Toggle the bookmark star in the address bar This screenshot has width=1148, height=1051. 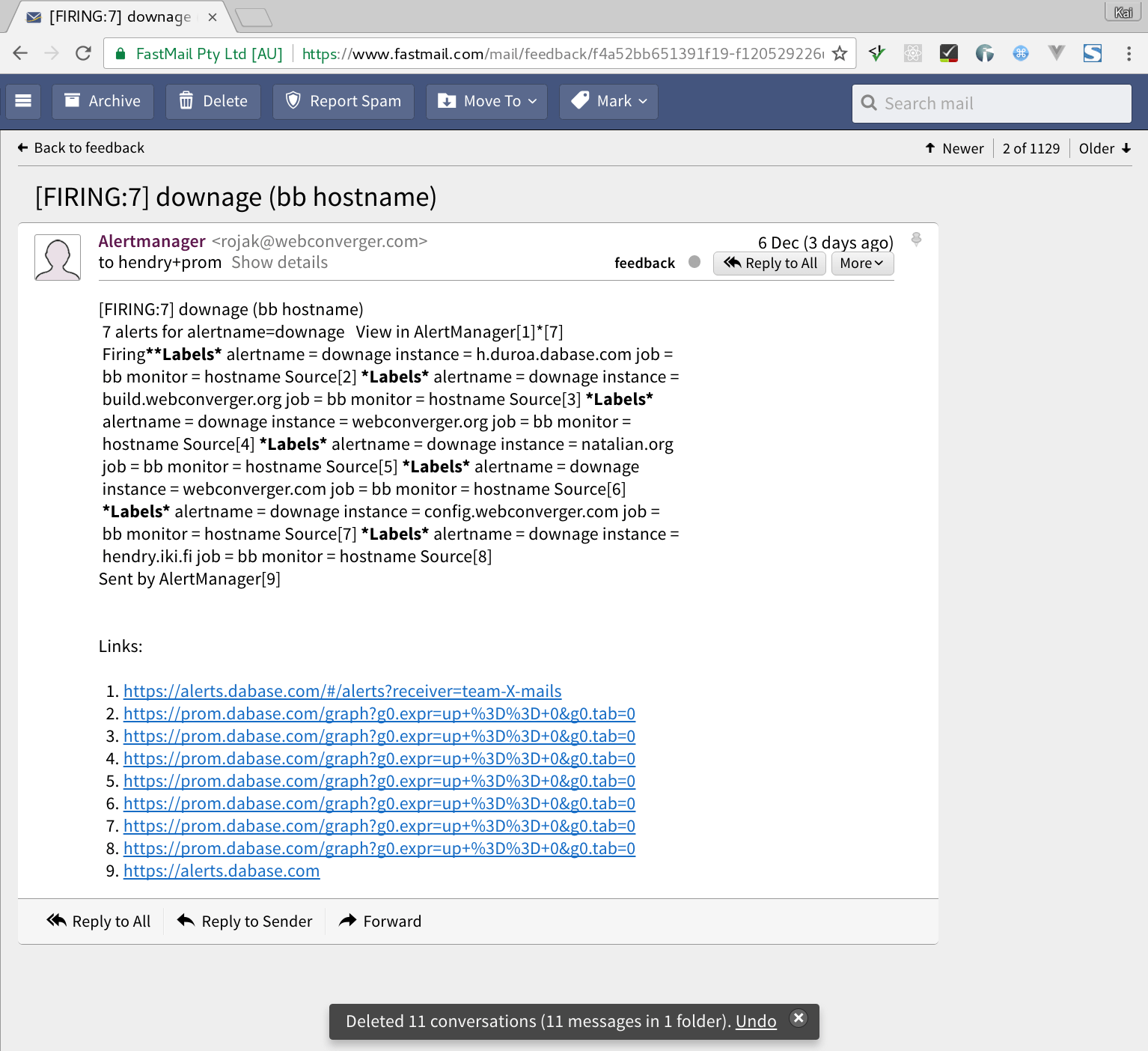tap(839, 53)
